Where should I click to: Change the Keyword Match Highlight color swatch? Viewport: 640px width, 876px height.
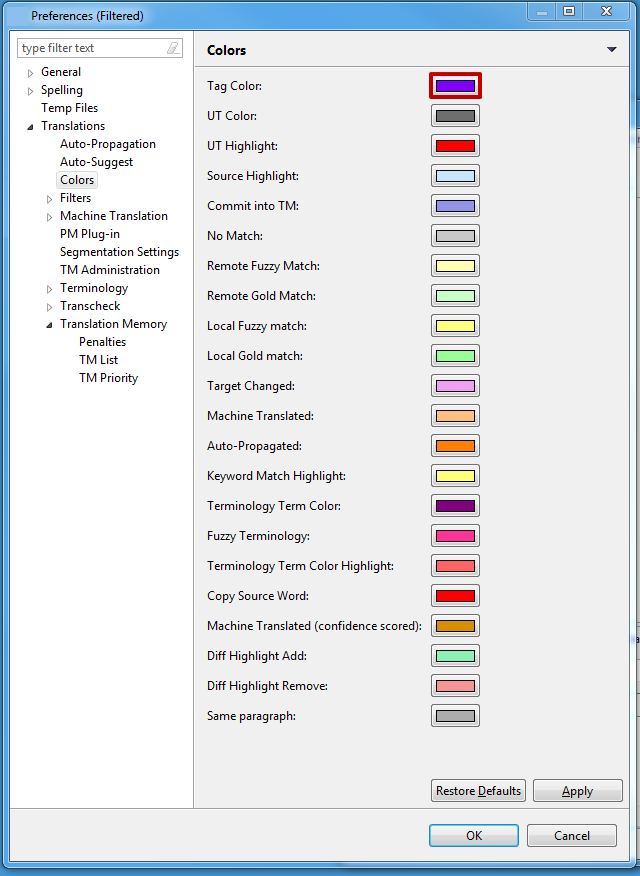(455, 476)
